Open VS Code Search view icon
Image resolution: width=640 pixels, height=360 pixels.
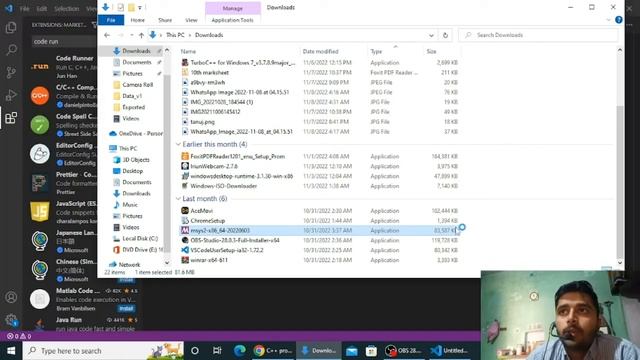(x=11, y=50)
